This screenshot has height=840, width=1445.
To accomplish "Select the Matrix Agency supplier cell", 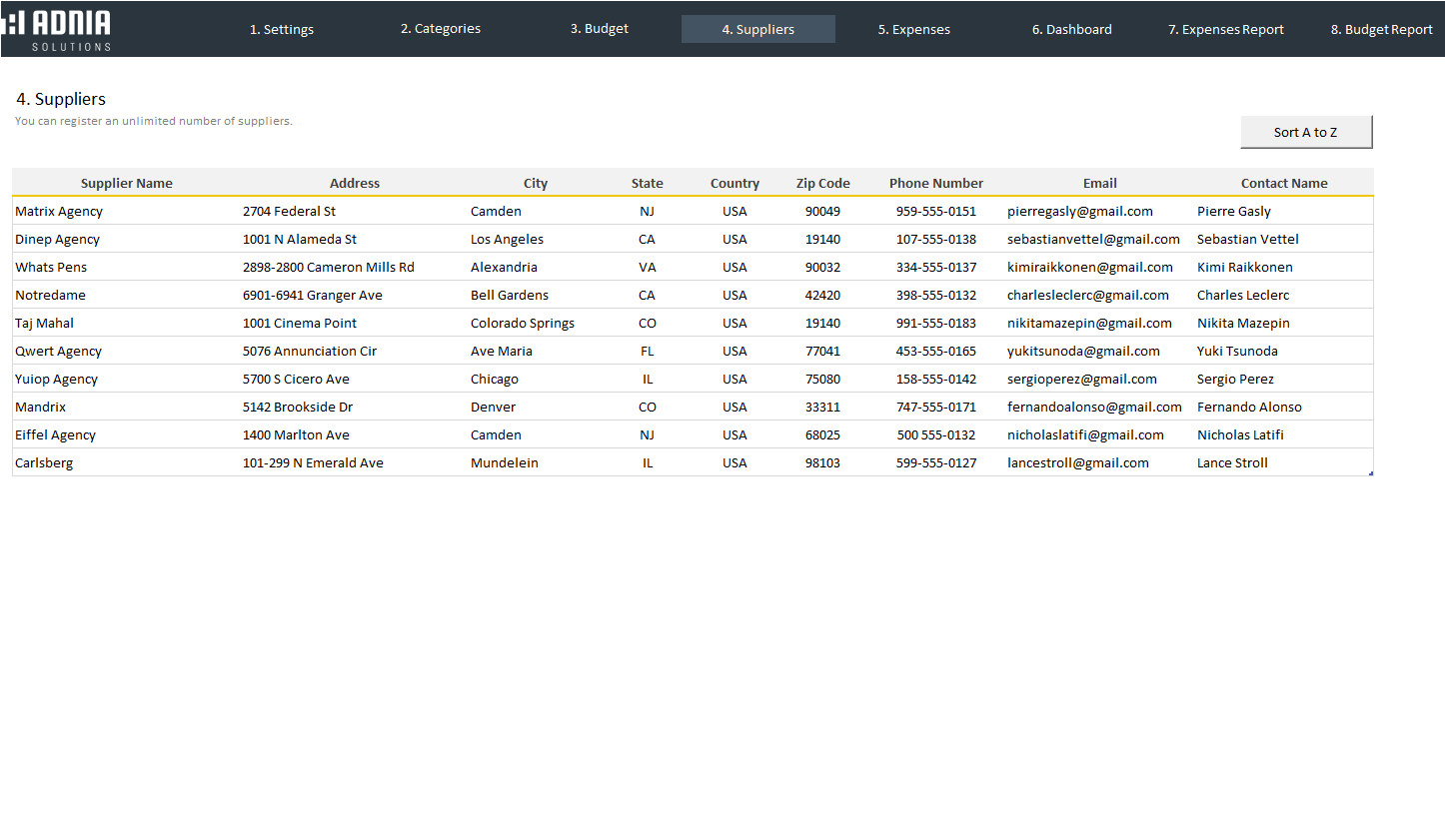I will click(x=59, y=211).
